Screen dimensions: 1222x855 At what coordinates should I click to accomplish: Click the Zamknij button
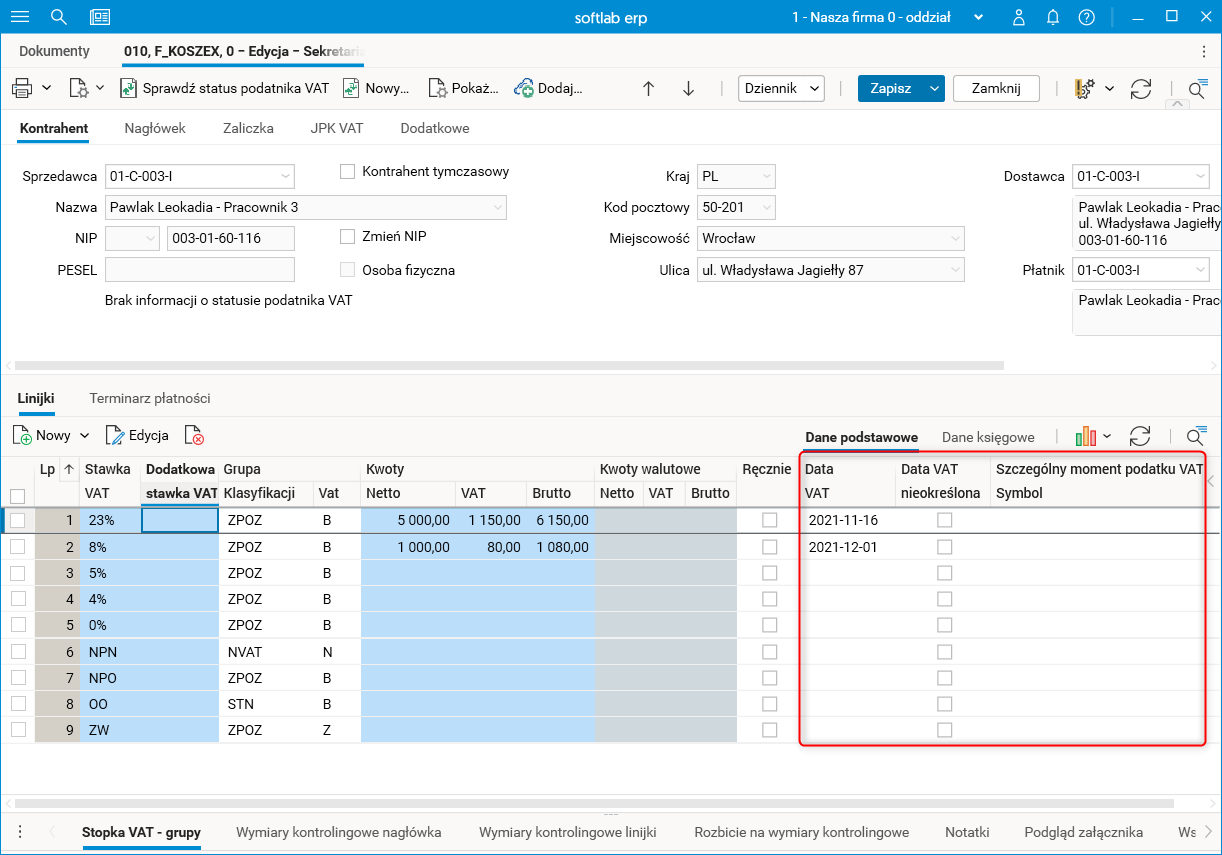(x=995, y=88)
